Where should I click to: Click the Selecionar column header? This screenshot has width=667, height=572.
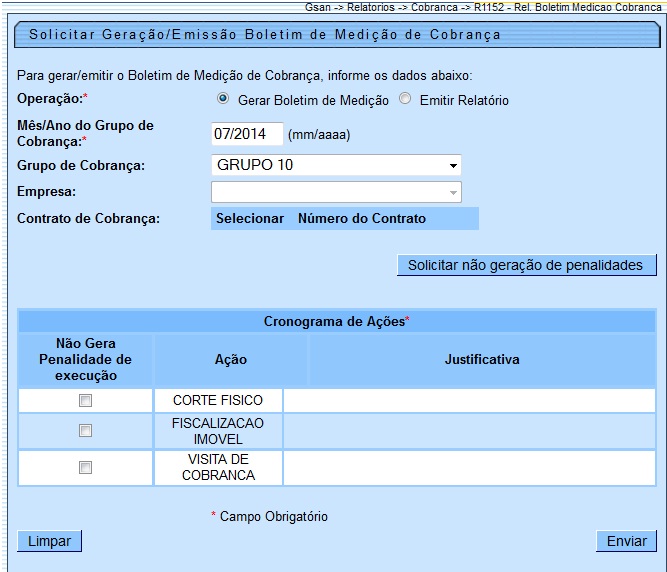pyautogui.click(x=250, y=219)
